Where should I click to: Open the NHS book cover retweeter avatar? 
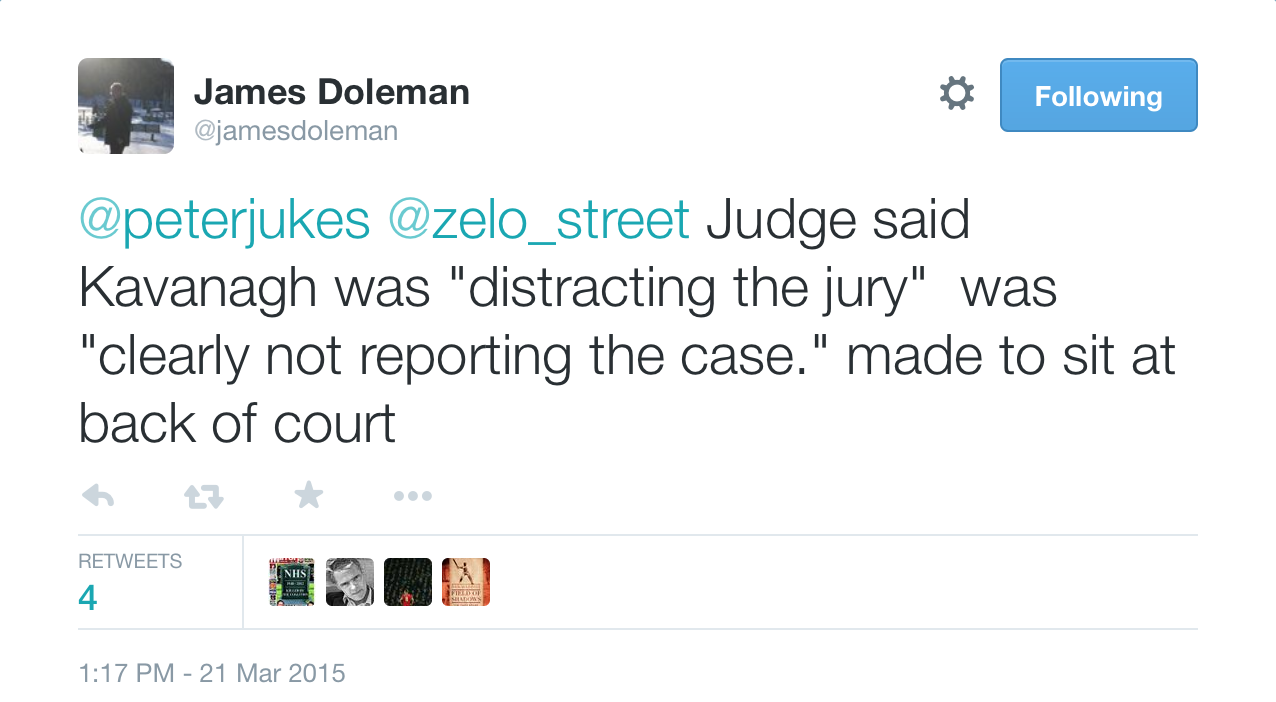292,582
